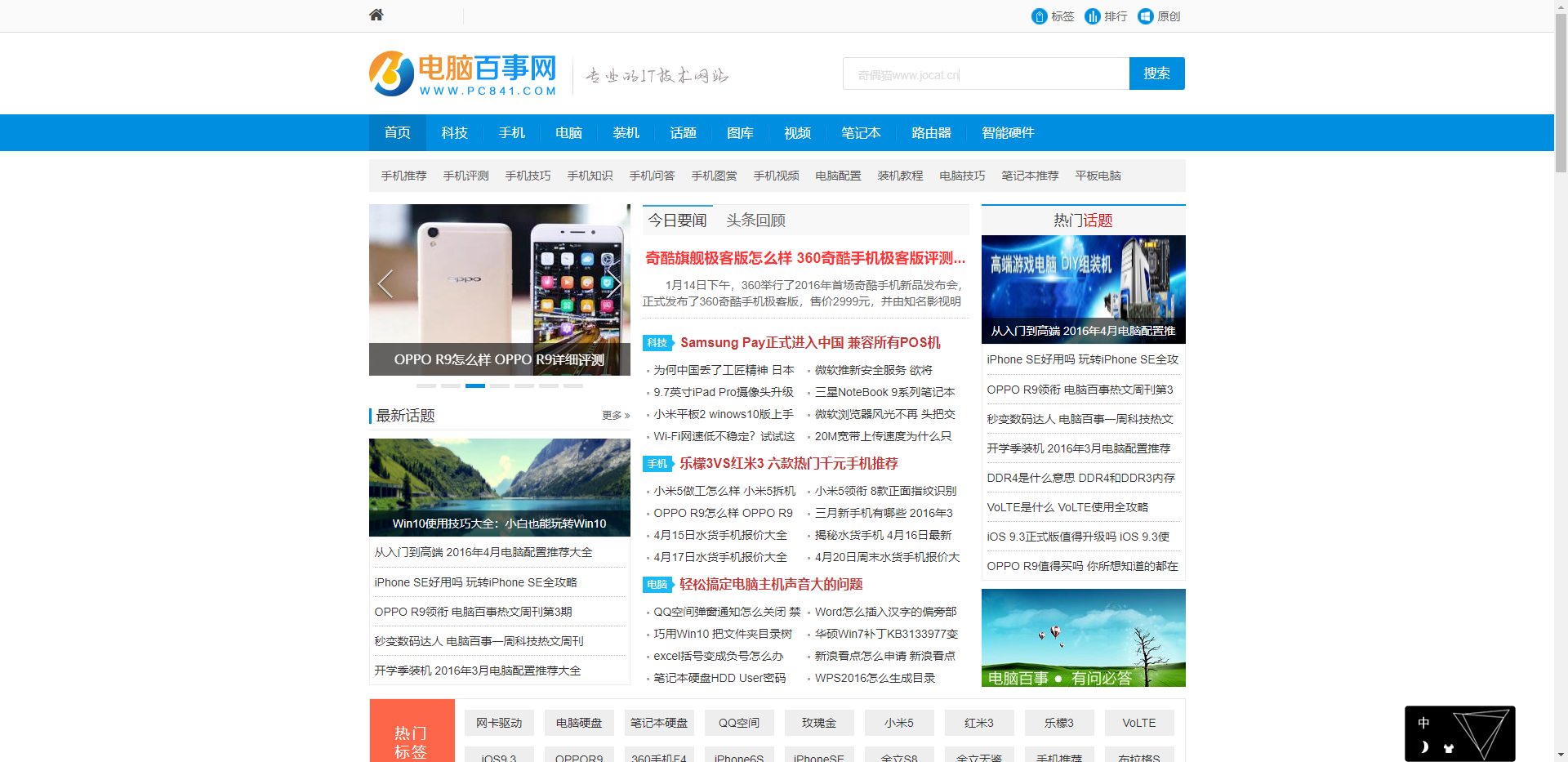This screenshot has width=1568, height=762.
Task: Open 手机推荐 sub-navigation link
Action: tap(404, 176)
